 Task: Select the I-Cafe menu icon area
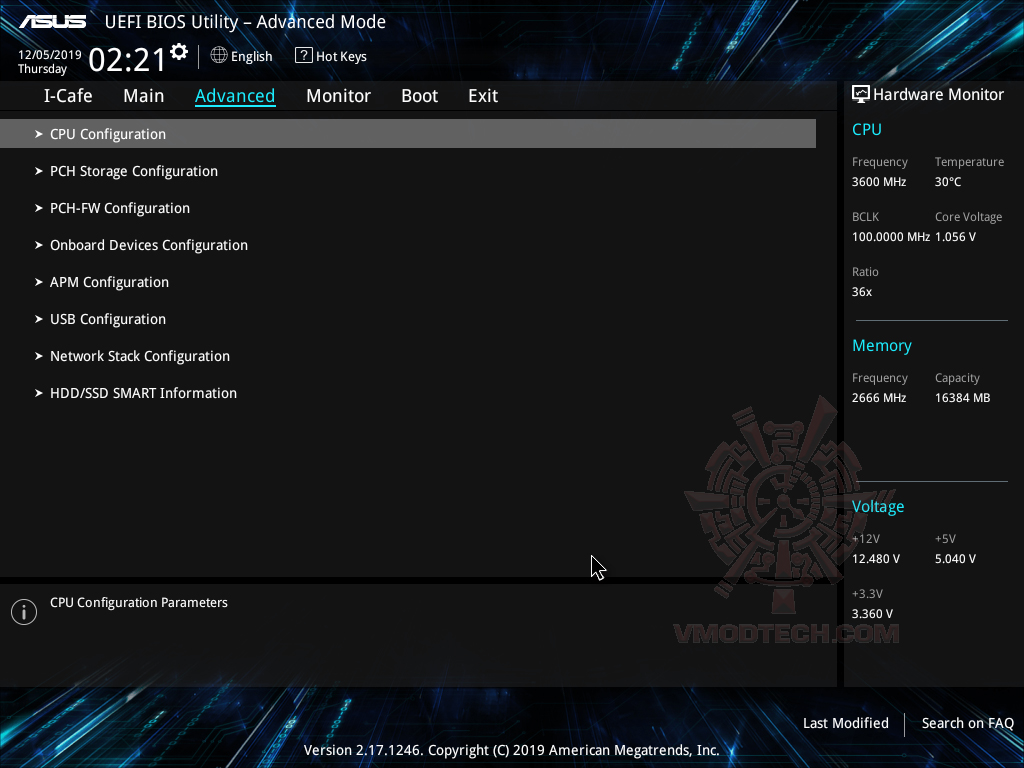click(x=67, y=95)
